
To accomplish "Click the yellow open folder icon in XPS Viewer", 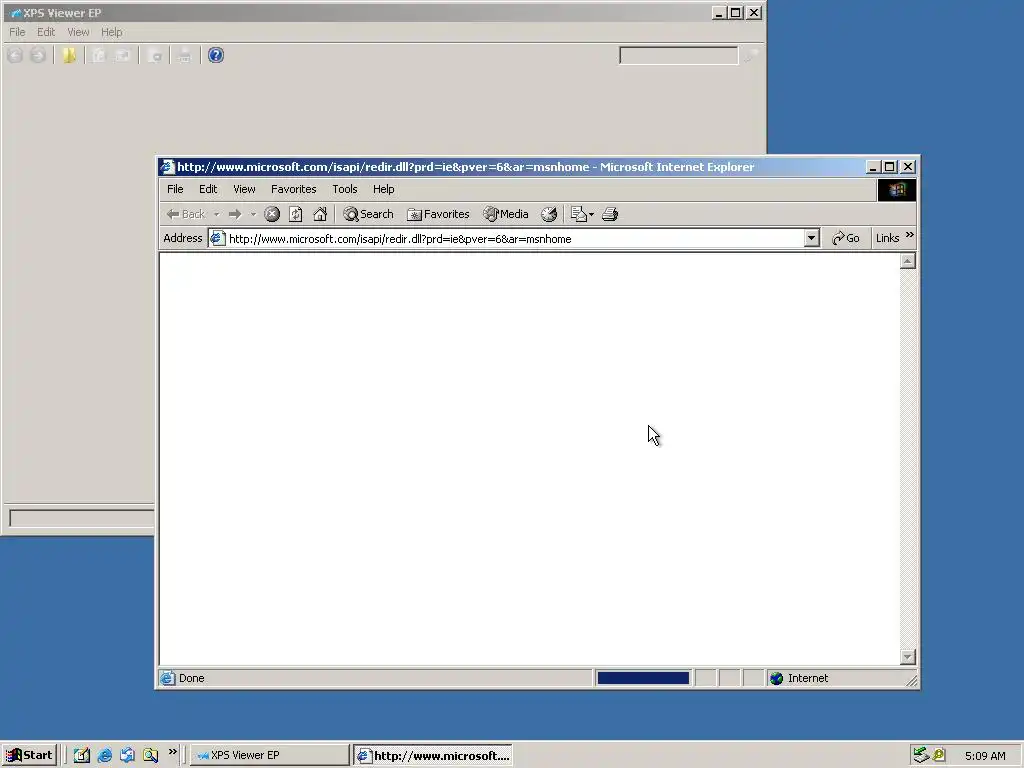I will (x=69, y=56).
